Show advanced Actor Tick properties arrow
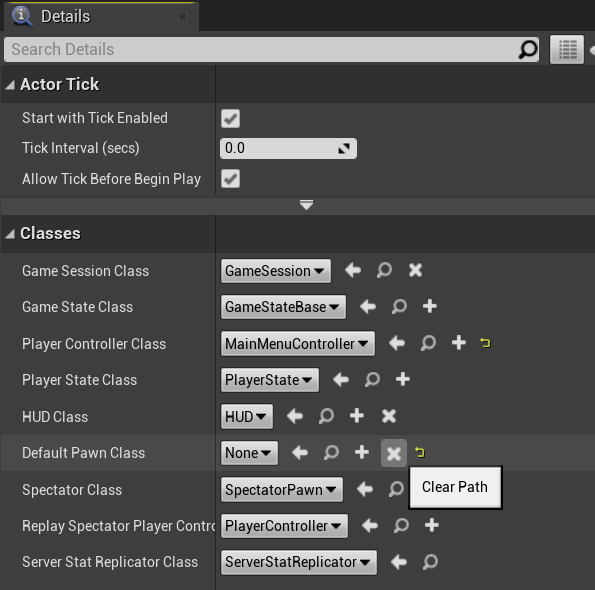Viewport: 595px width, 590px height. click(306, 205)
